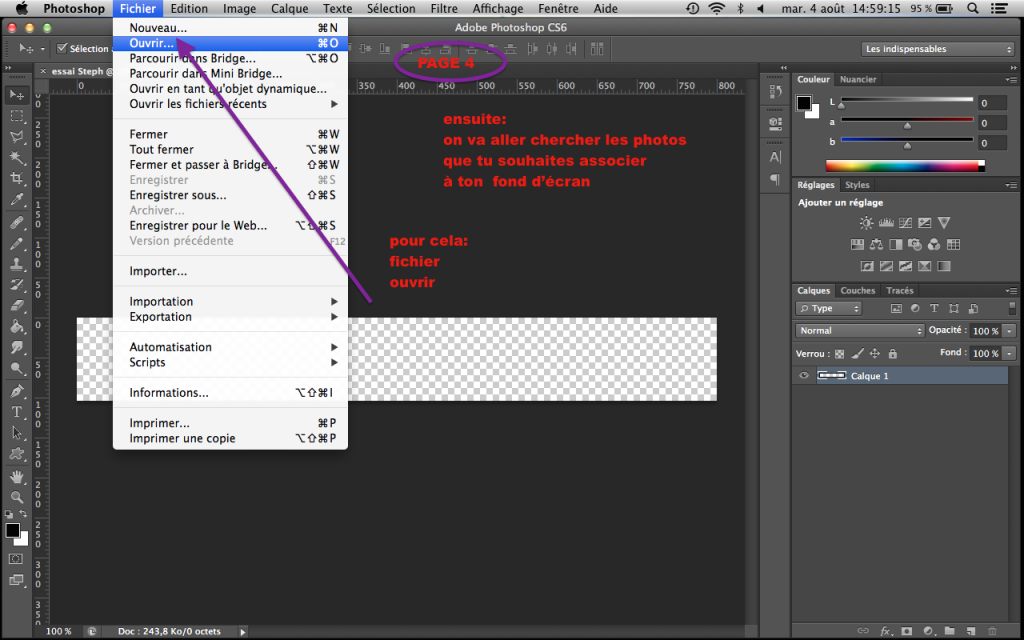Select the Horizontal Type tool
The width and height of the screenshot is (1024, 640).
(16, 412)
